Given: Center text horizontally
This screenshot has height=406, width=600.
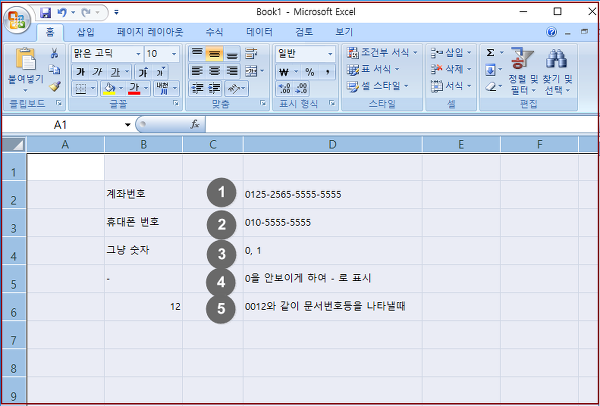Looking at the screenshot, I should [214, 71].
